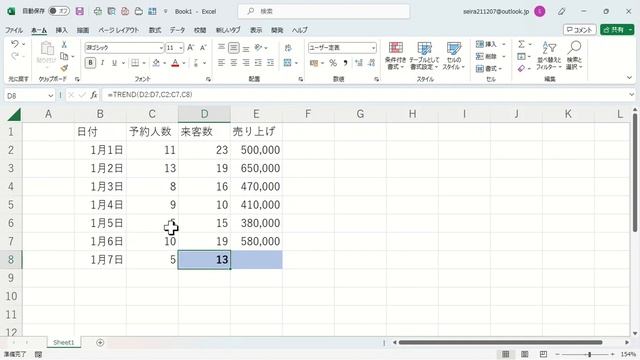Click the AutoSum sigma icon
The height and width of the screenshot is (360, 640).
tap(521, 44)
